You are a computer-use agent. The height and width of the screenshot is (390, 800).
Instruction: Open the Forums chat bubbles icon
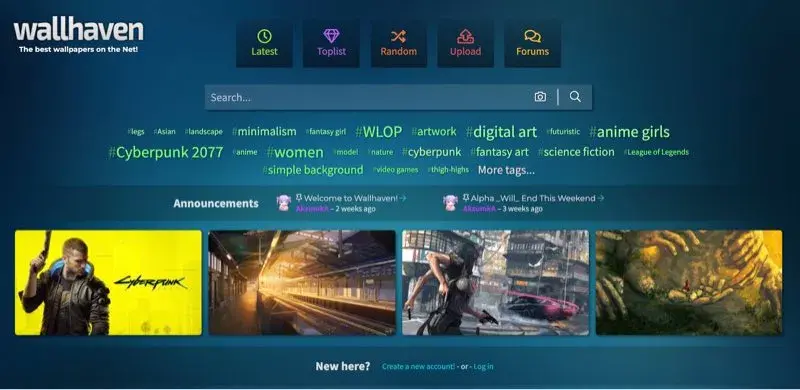(x=532, y=36)
